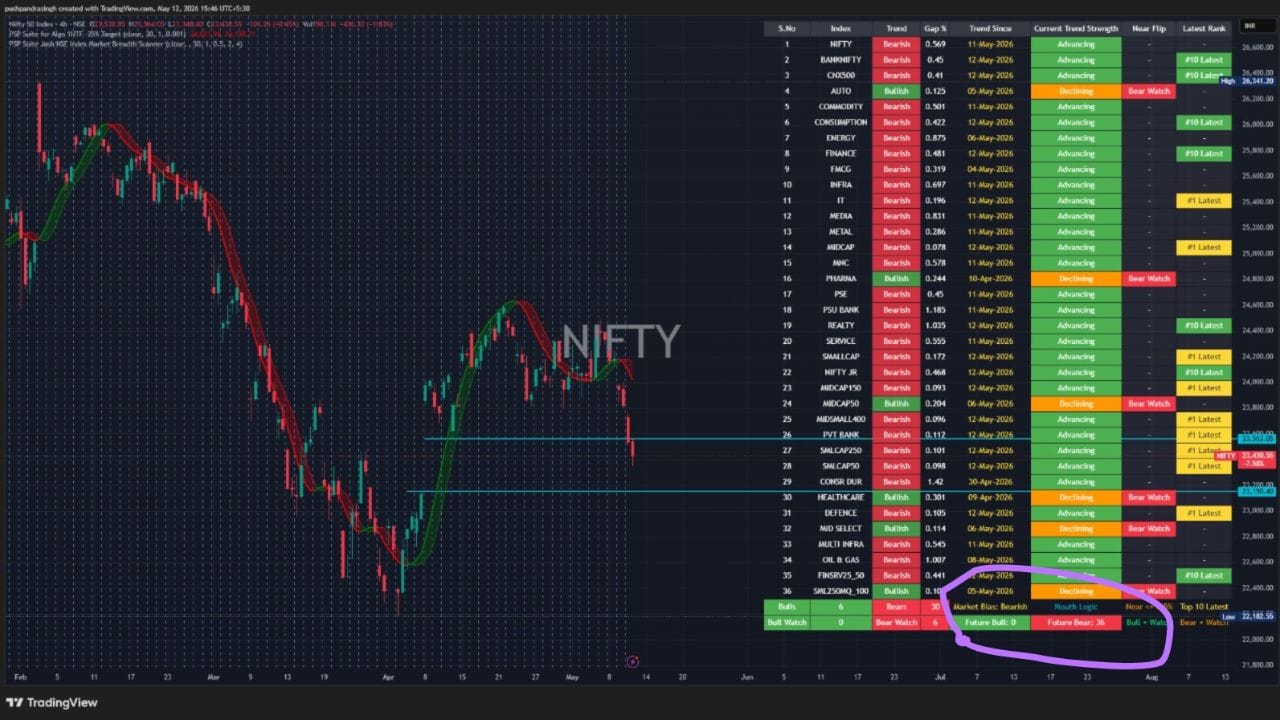Click the lightning bolt icon on the time axis
The width and height of the screenshot is (1280, 720).
click(x=632, y=661)
